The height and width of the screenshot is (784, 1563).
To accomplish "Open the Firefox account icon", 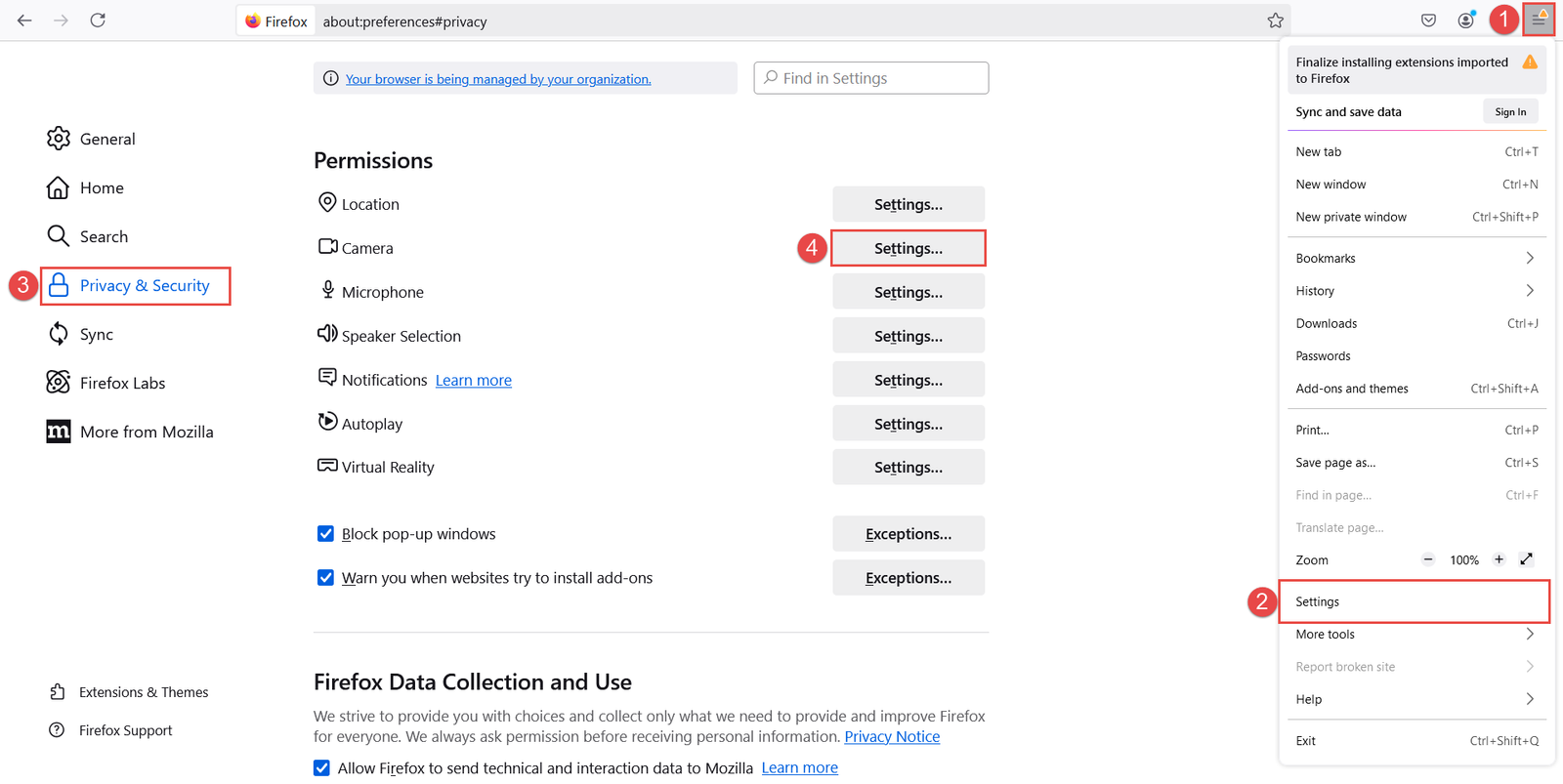I will click(x=1465, y=21).
